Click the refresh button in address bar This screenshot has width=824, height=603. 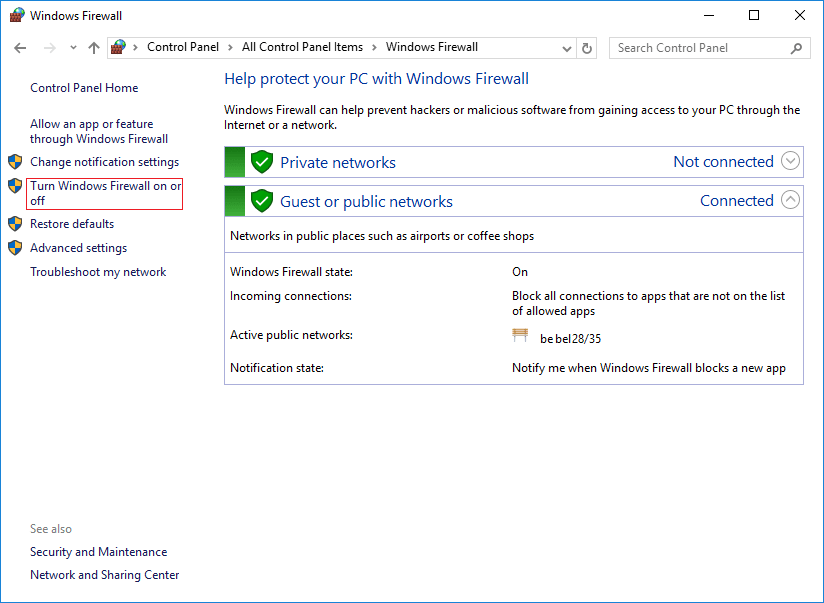click(x=588, y=48)
